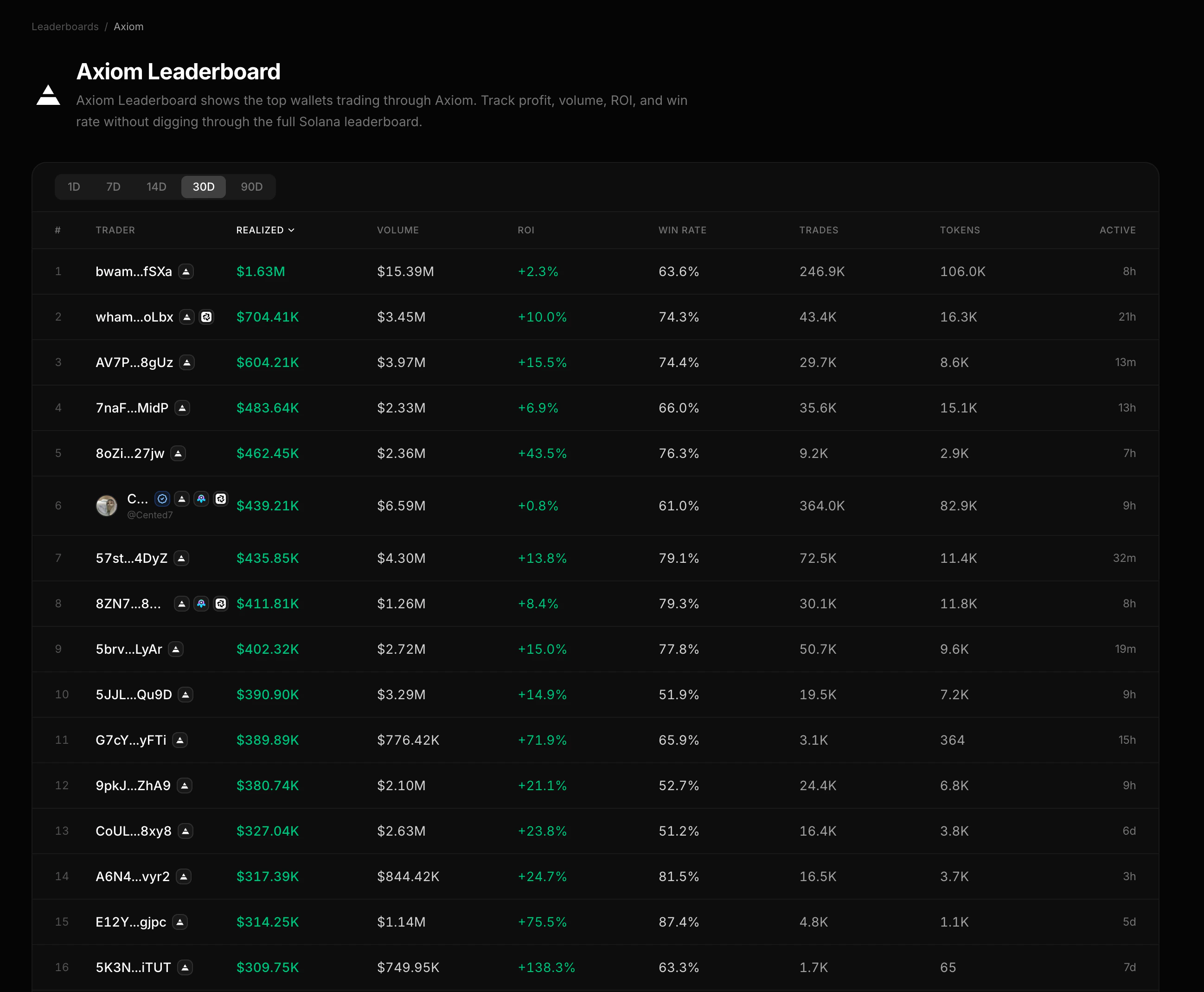Select the 30D timeframe tab

click(x=203, y=187)
